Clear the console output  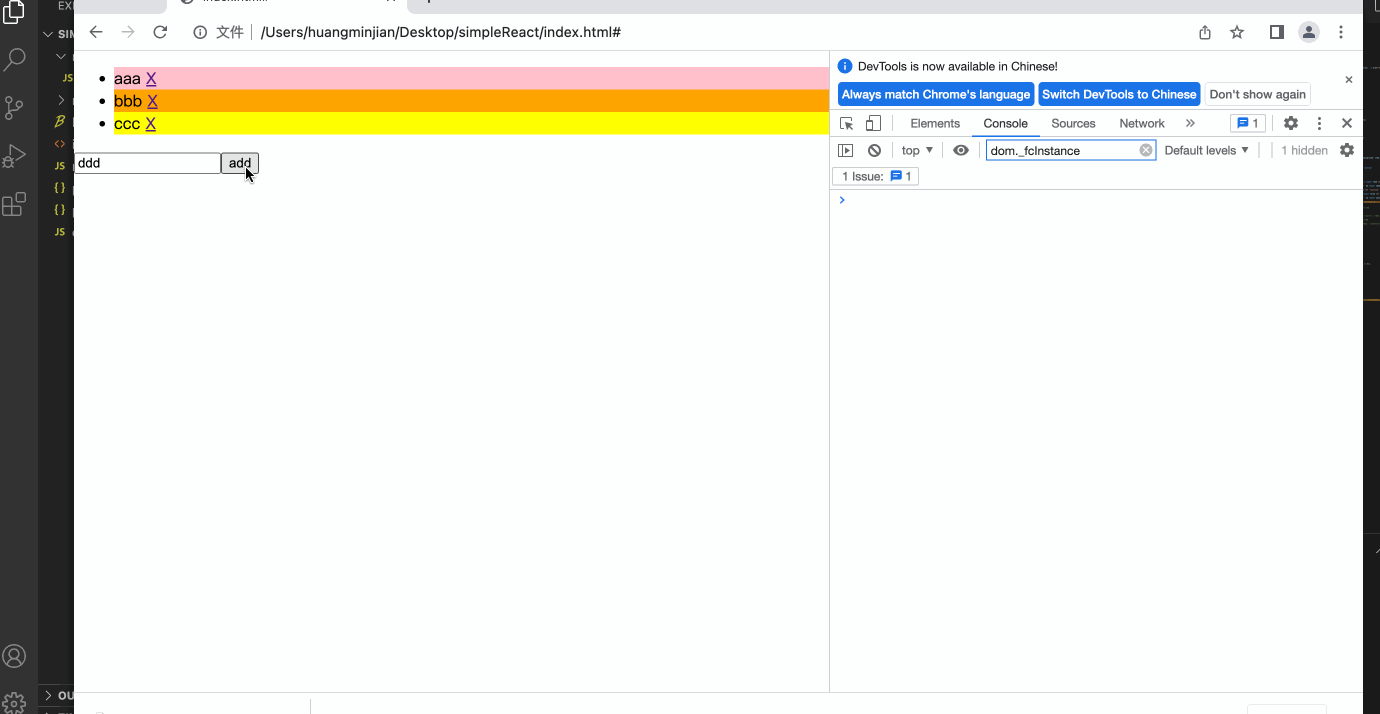[875, 150]
